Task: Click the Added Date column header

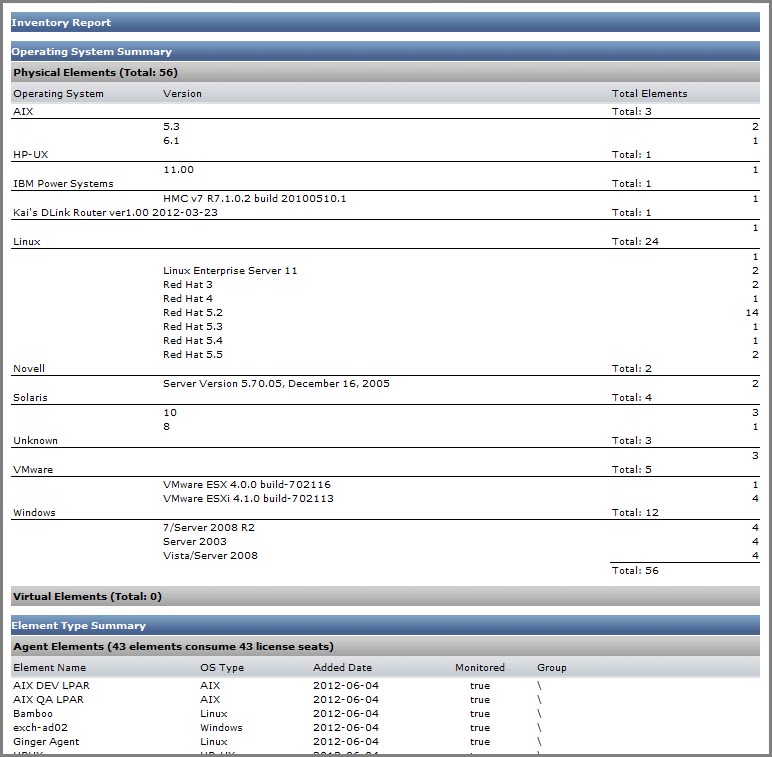Action: click(x=343, y=668)
